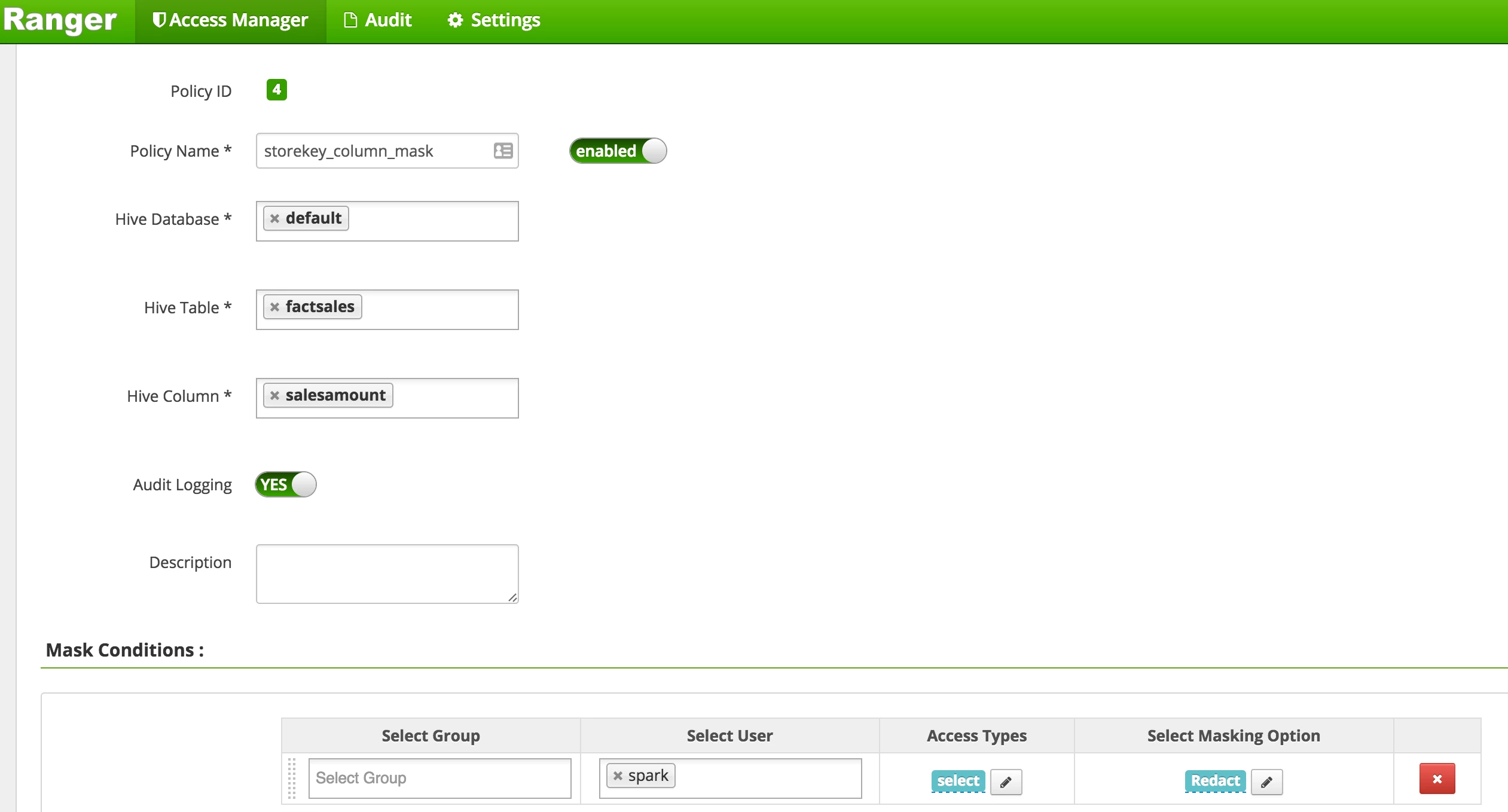Open the Select User box containing spark
This screenshot has height=812, width=1508.
730,778
